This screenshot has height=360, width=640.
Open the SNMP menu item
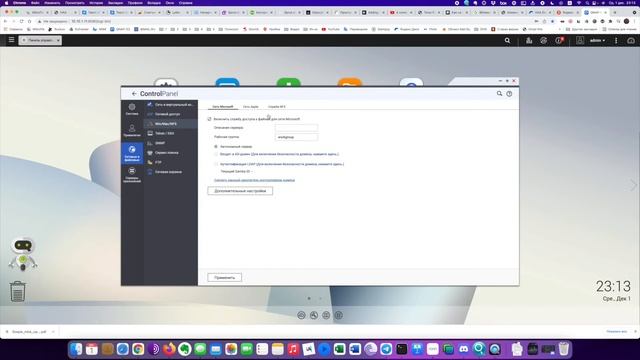click(171, 143)
